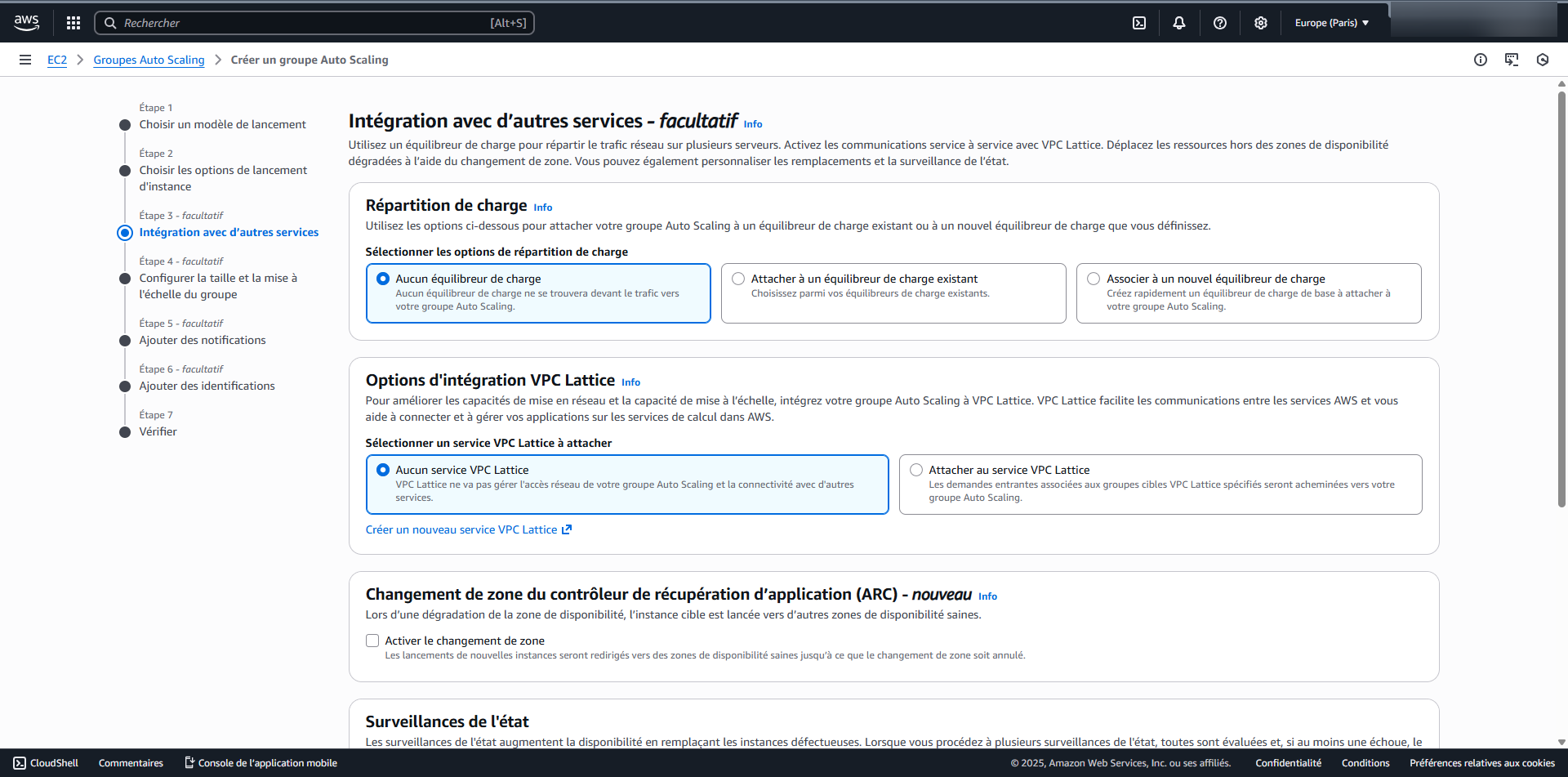Click Info link next to 'Répartition de charge'
Screen dimensions: 1568x777
pos(543,208)
